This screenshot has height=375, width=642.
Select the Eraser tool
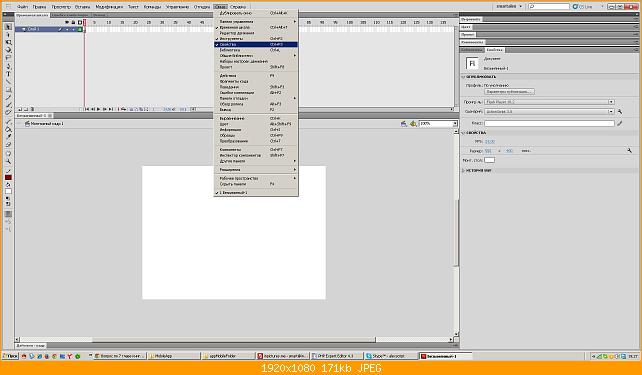click(8, 145)
